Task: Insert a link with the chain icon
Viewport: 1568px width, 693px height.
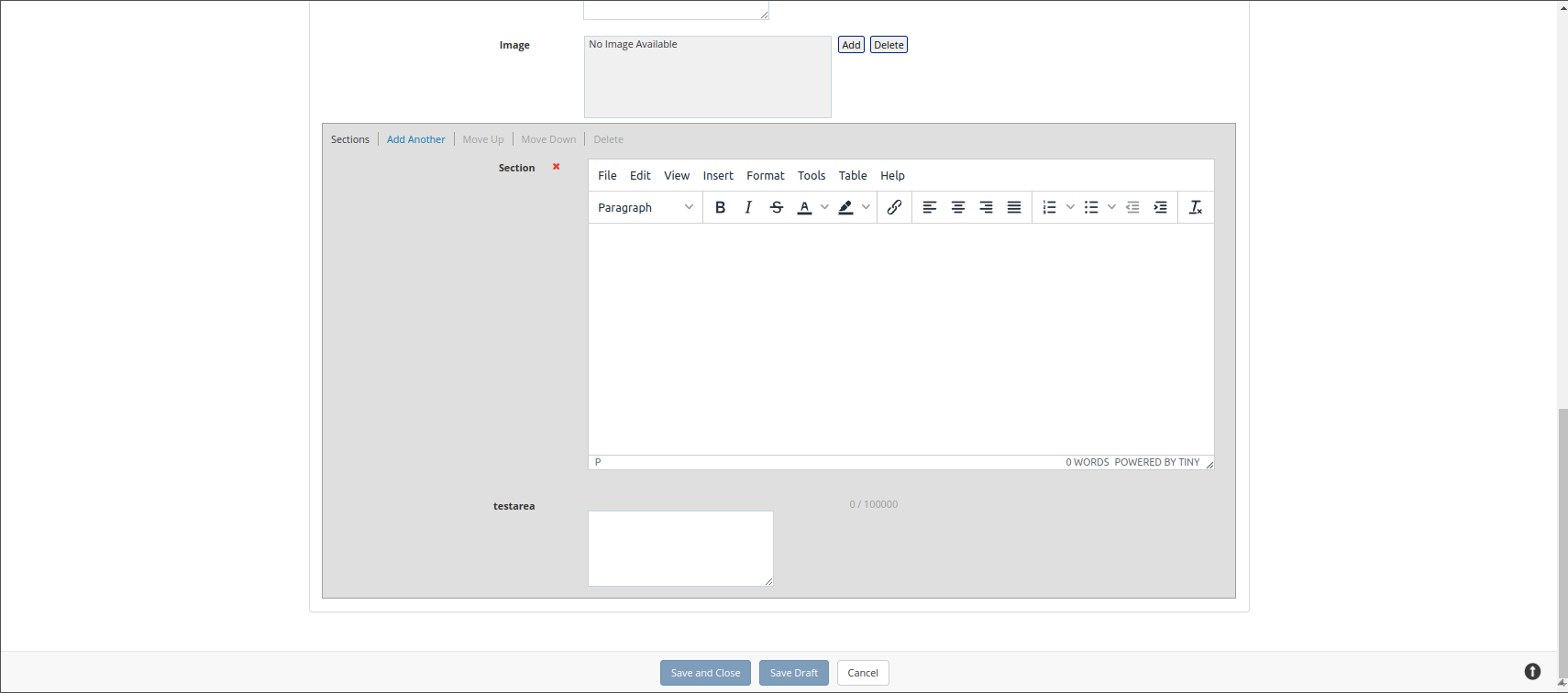Action: click(x=894, y=207)
